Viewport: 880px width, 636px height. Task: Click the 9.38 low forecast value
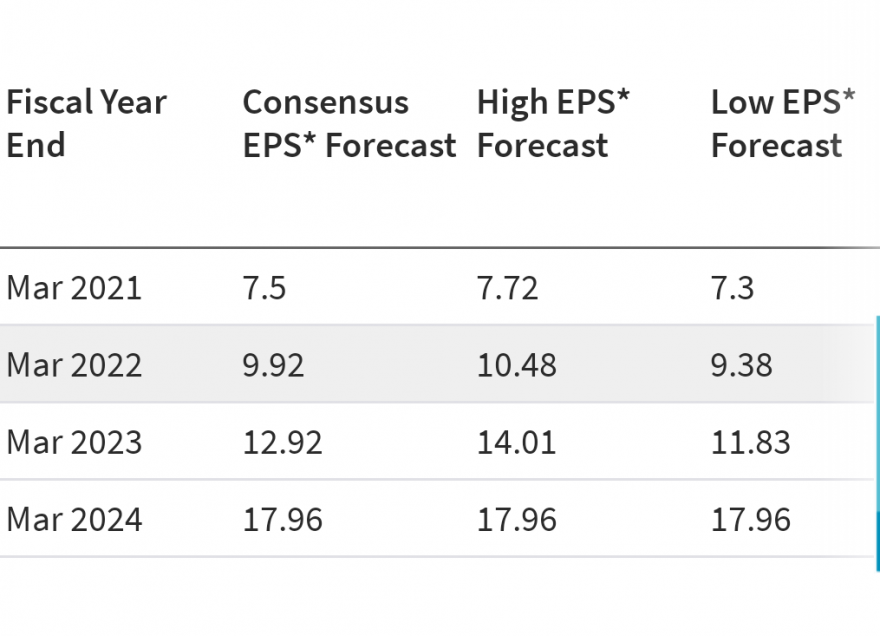coord(742,365)
